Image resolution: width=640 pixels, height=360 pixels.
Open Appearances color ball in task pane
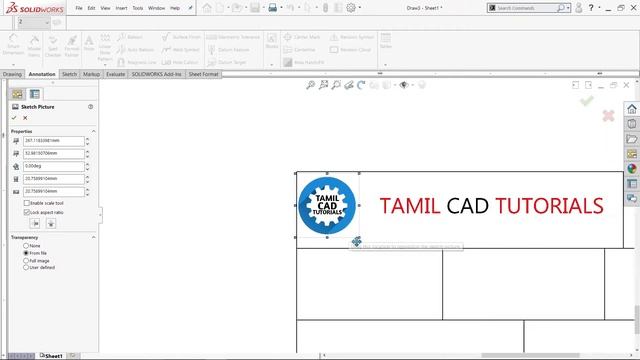(x=632, y=169)
